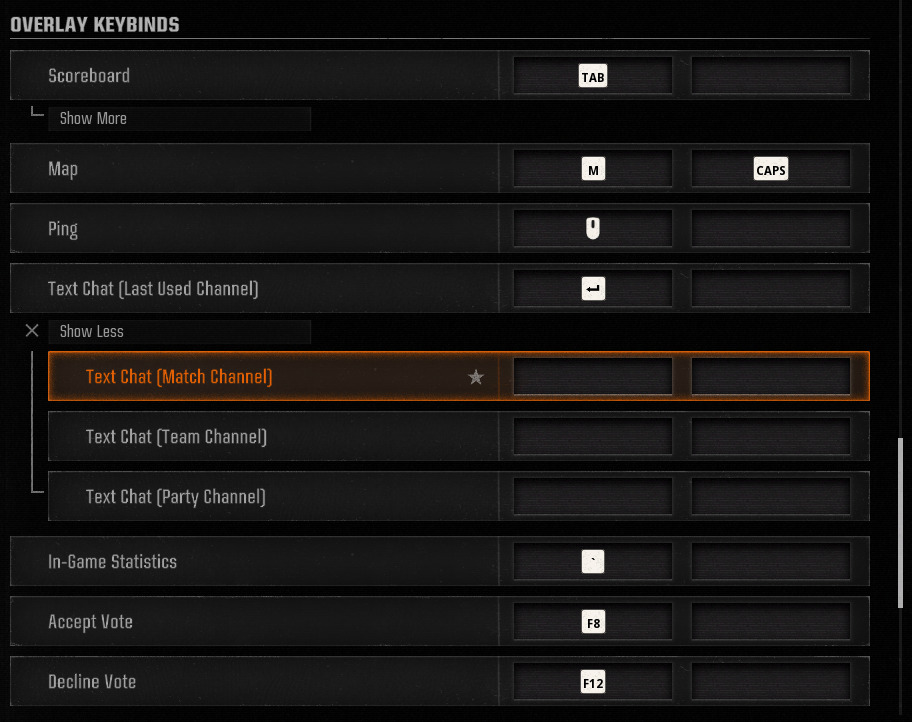Image resolution: width=912 pixels, height=722 pixels.
Task: Click the tilde key for In-Game Statistics
Action: pos(592,561)
